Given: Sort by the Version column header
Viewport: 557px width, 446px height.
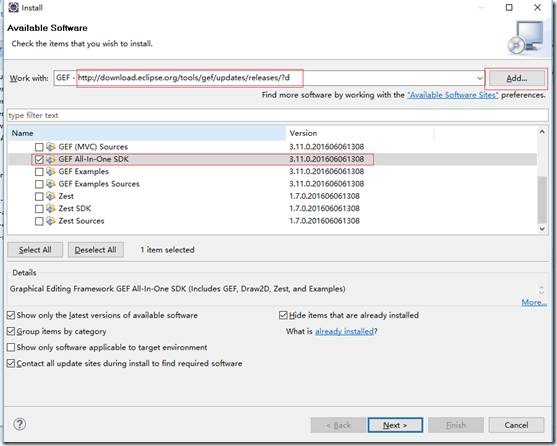Looking at the screenshot, I should [x=360, y=133].
